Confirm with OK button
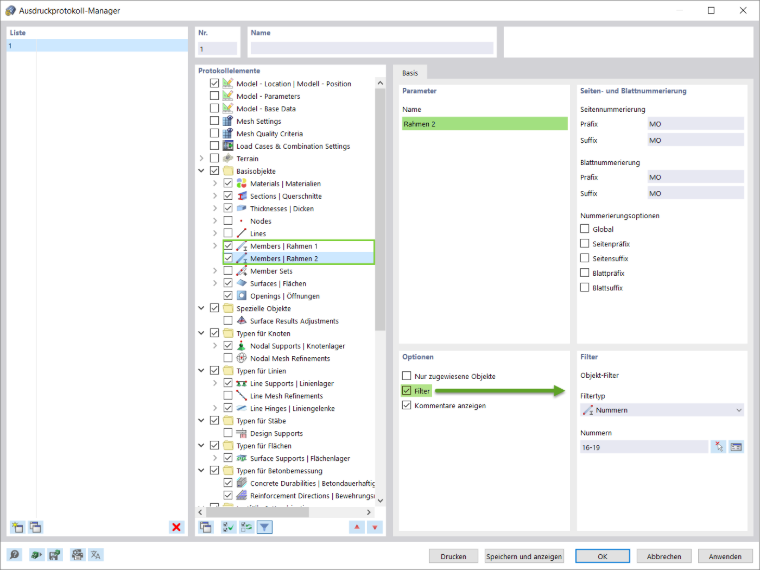Viewport: 760px width, 570px height. [x=602, y=556]
